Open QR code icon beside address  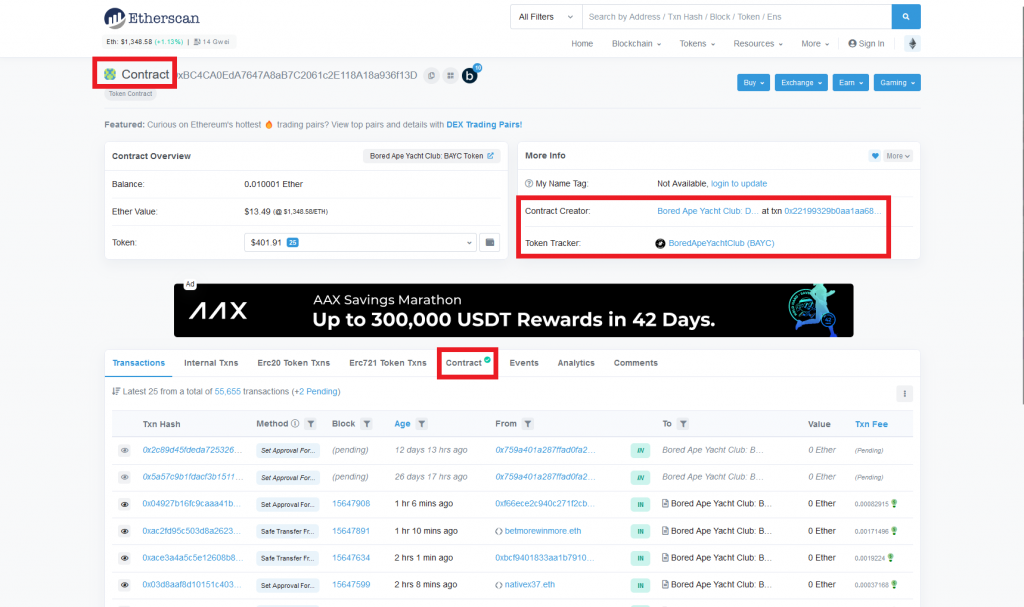pyautogui.click(x=451, y=76)
